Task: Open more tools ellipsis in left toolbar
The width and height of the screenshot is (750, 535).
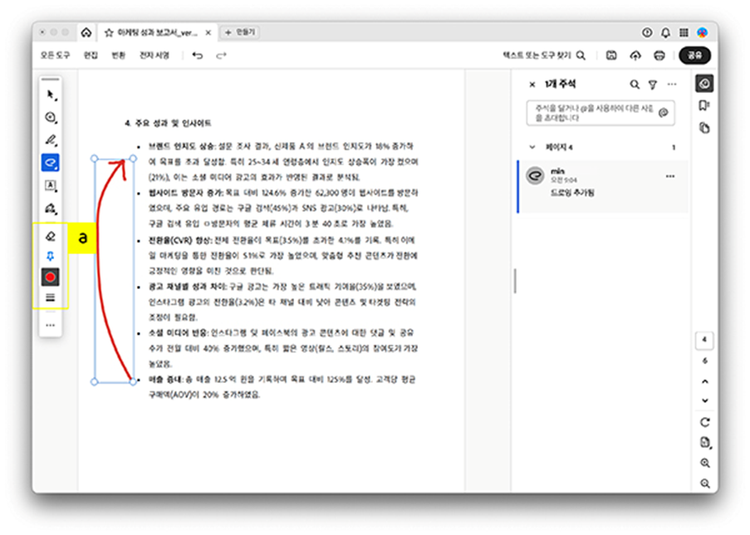Action: [x=50, y=325]
